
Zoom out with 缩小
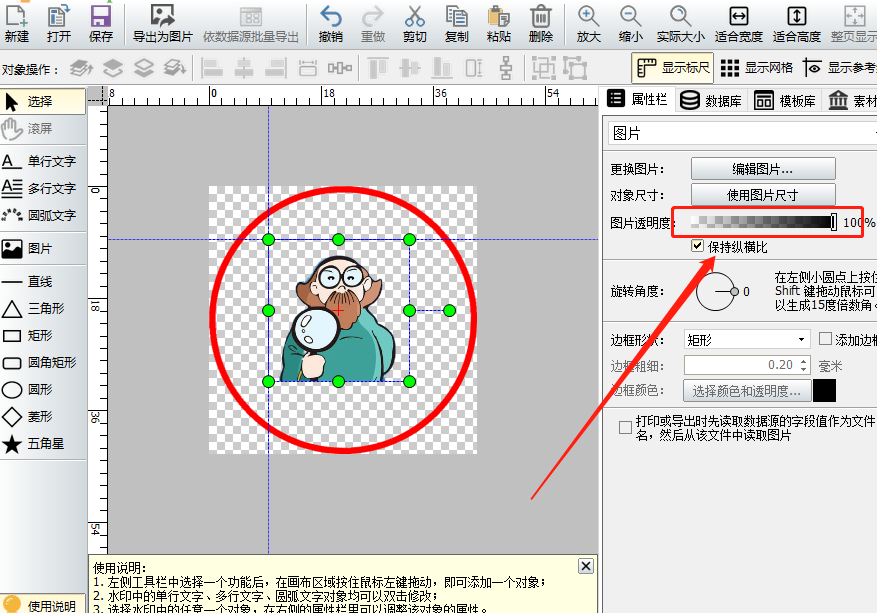pos(630,23)
